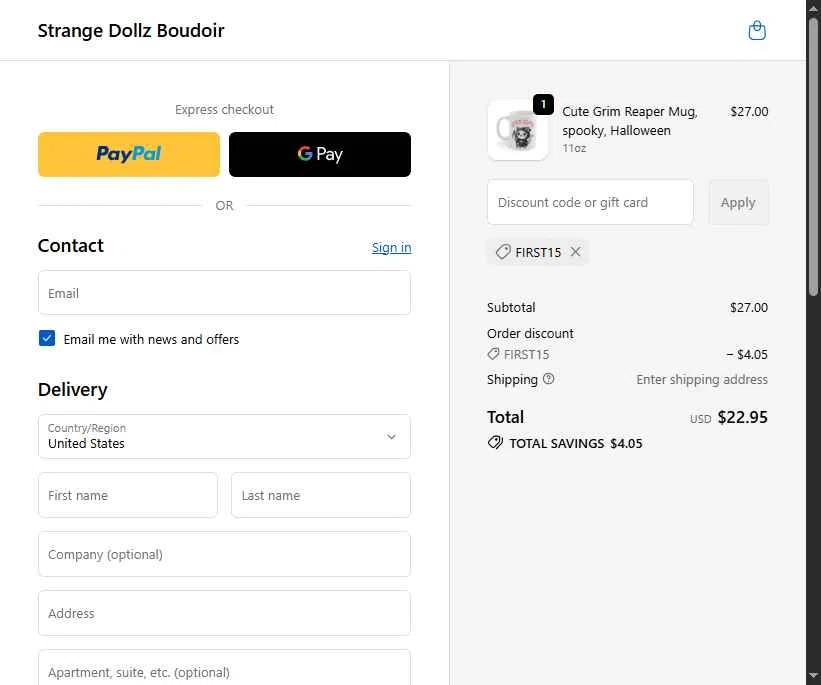This screenshot has height=685, width=821.
Task: Click the Company (optional) field
Action: [224, 554]
